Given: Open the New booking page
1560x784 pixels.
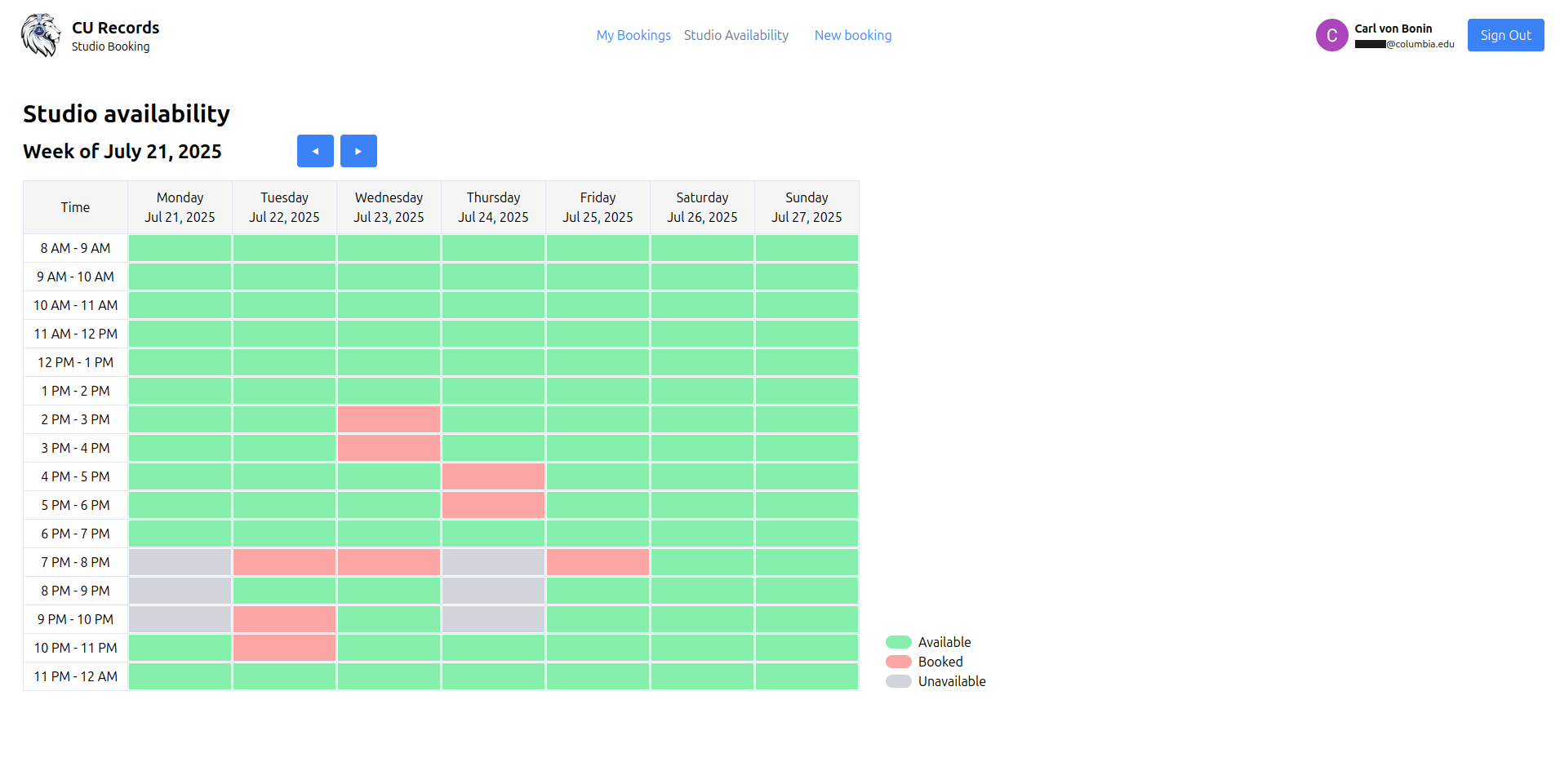Looking at the screenshot, I should point(853,35).
